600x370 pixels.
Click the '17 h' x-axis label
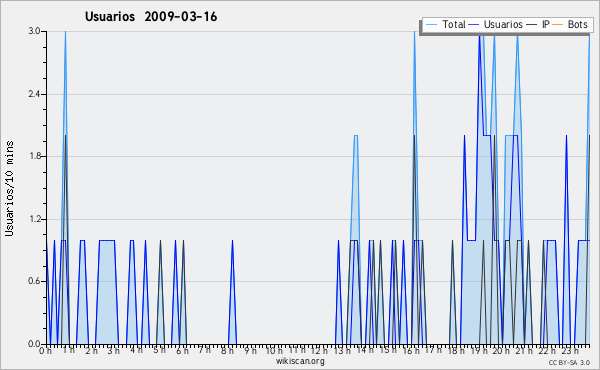(433, 349)
